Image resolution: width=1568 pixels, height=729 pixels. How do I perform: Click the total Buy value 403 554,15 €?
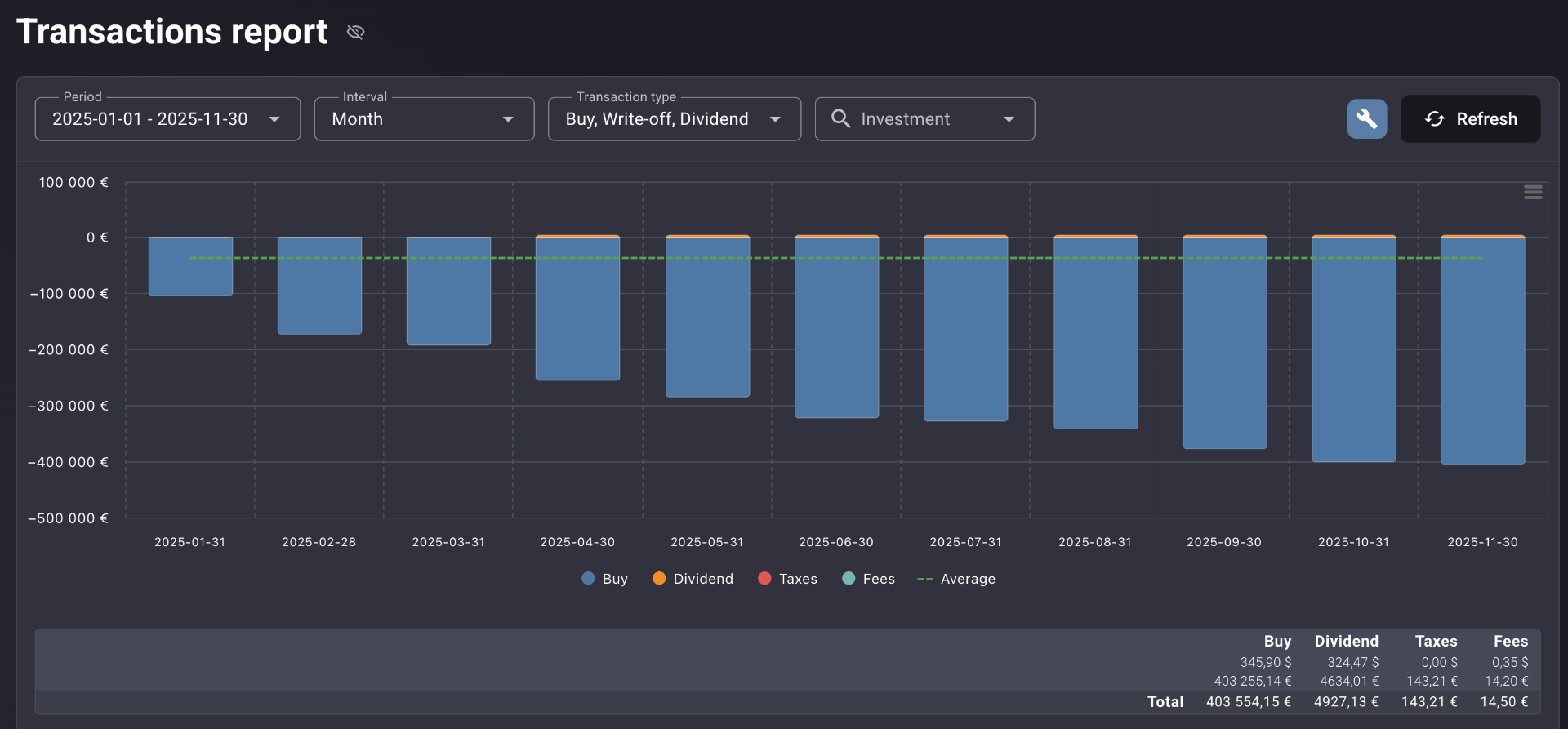click(1249, 702)
